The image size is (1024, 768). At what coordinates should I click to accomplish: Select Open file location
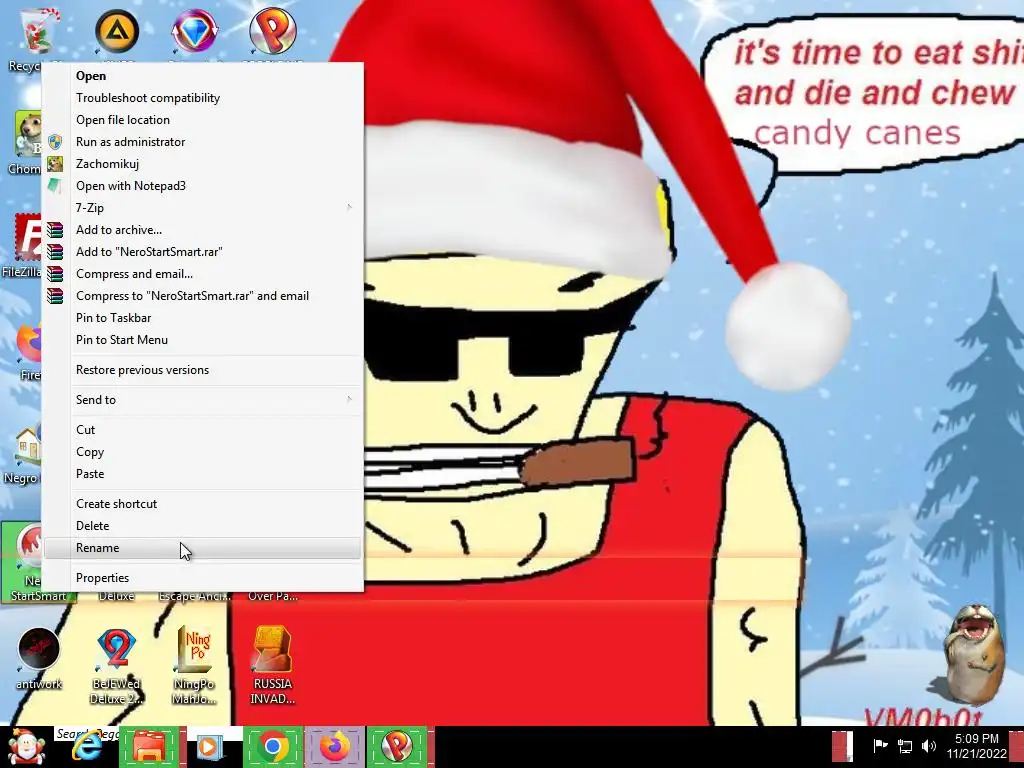[202, 120]
